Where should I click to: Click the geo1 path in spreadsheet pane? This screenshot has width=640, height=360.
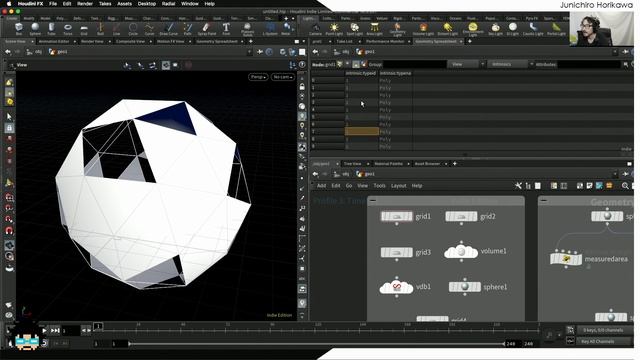[x=366, y=52]
